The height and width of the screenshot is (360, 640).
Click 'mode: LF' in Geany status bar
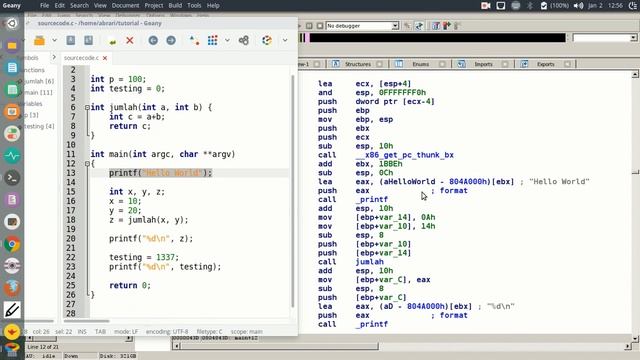coord(126,331)
